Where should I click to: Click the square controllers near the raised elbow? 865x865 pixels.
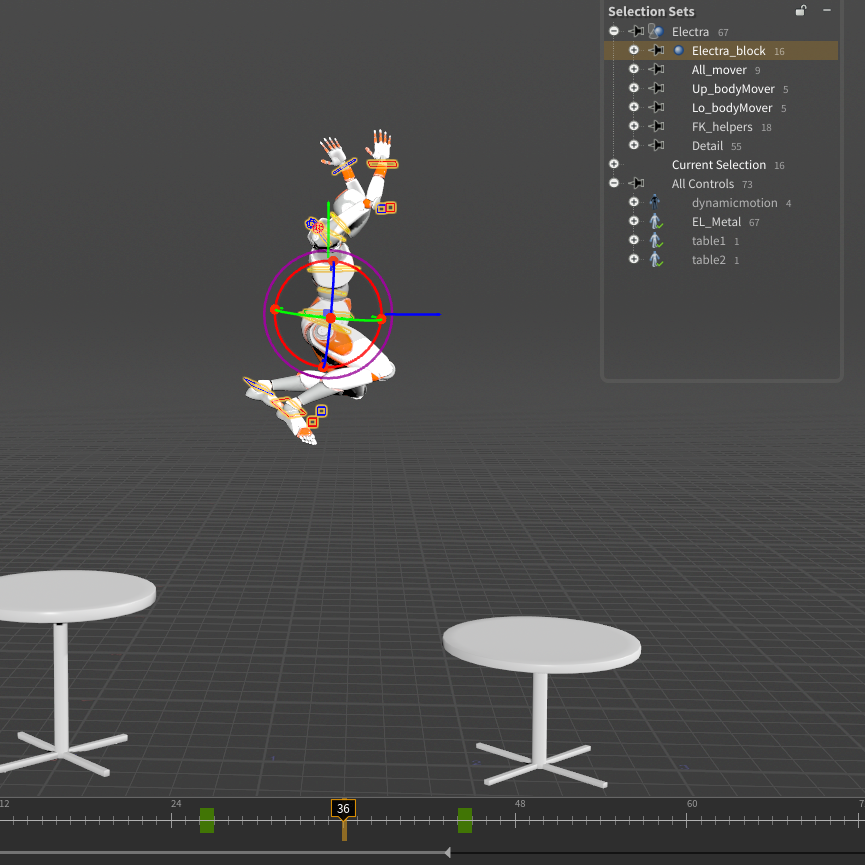(386, 208)
